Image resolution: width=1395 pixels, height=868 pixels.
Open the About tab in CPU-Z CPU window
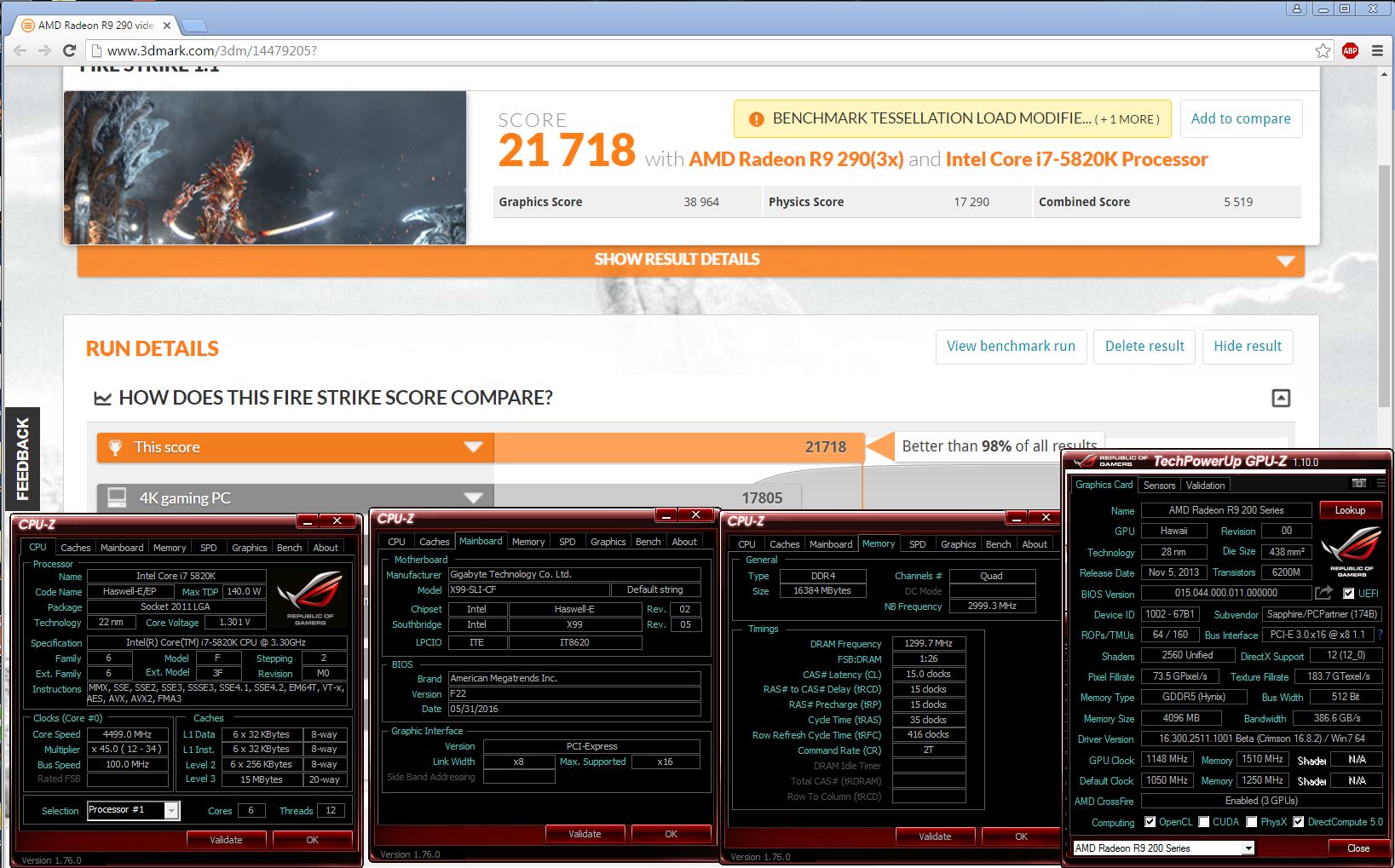pos(326,548)
